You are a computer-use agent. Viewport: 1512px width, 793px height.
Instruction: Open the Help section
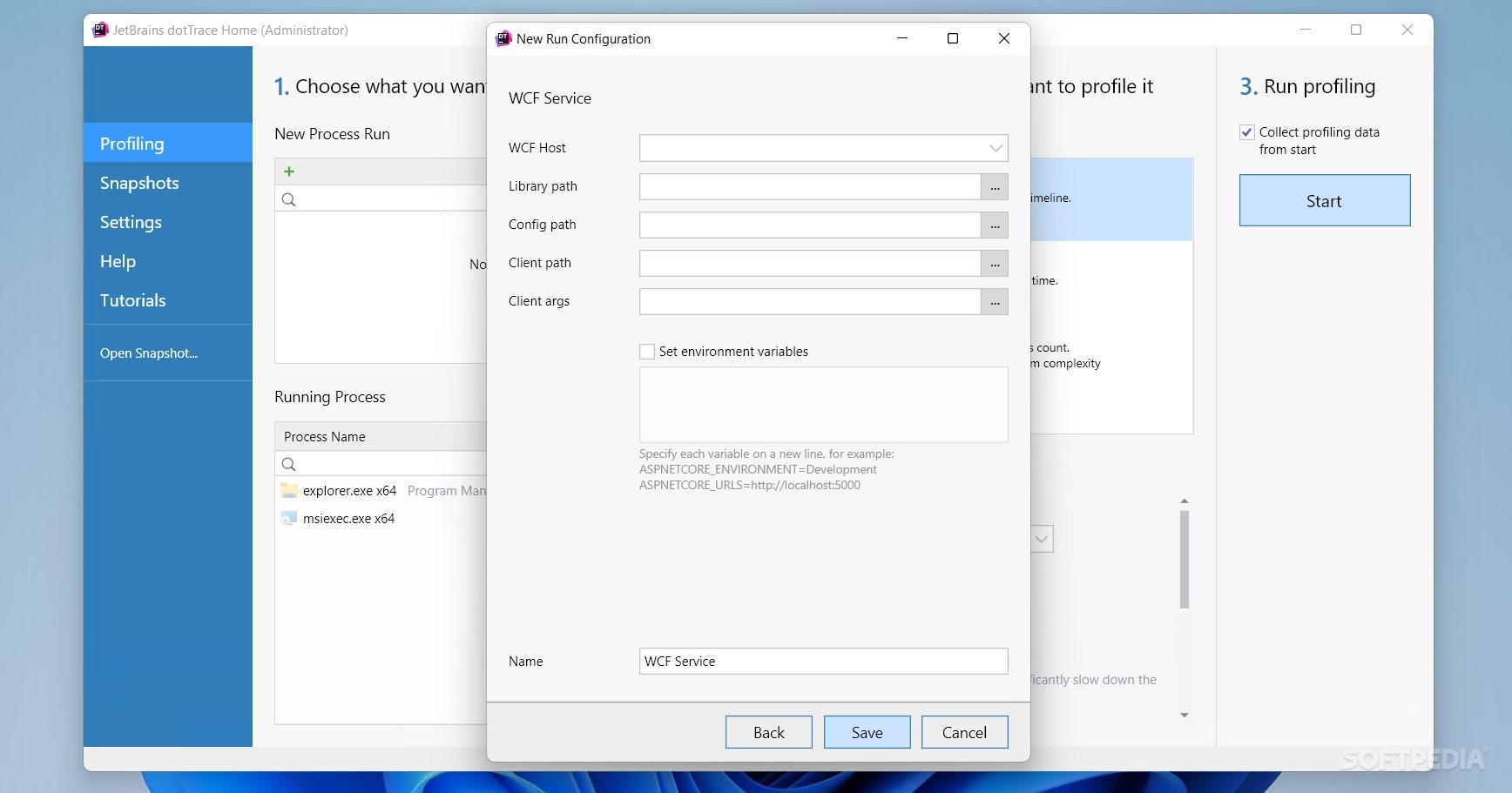168,261
